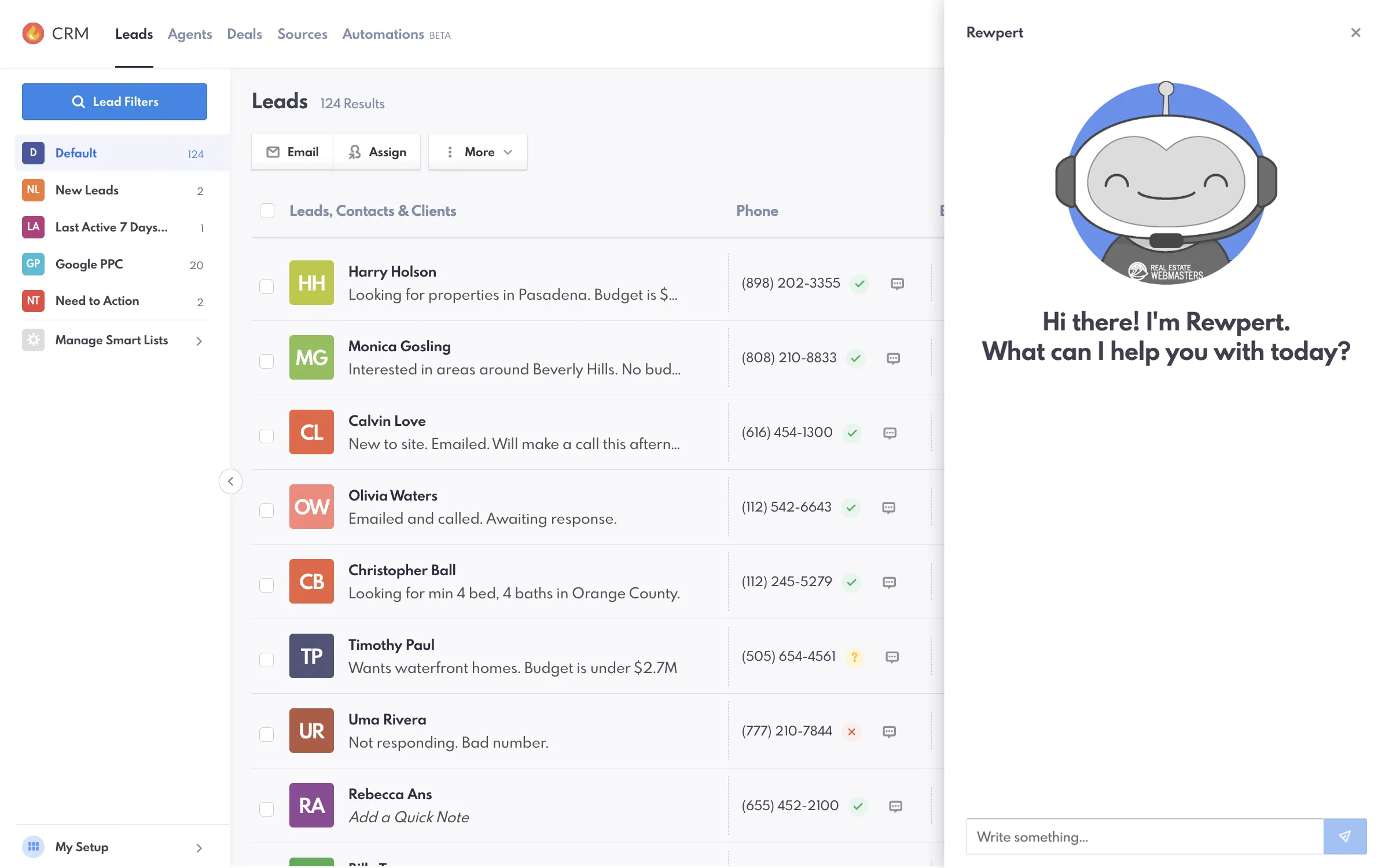1389x868 pixels.
Task: Open the text message icon for Olivia Waters
Action: (x=888, y=507)
